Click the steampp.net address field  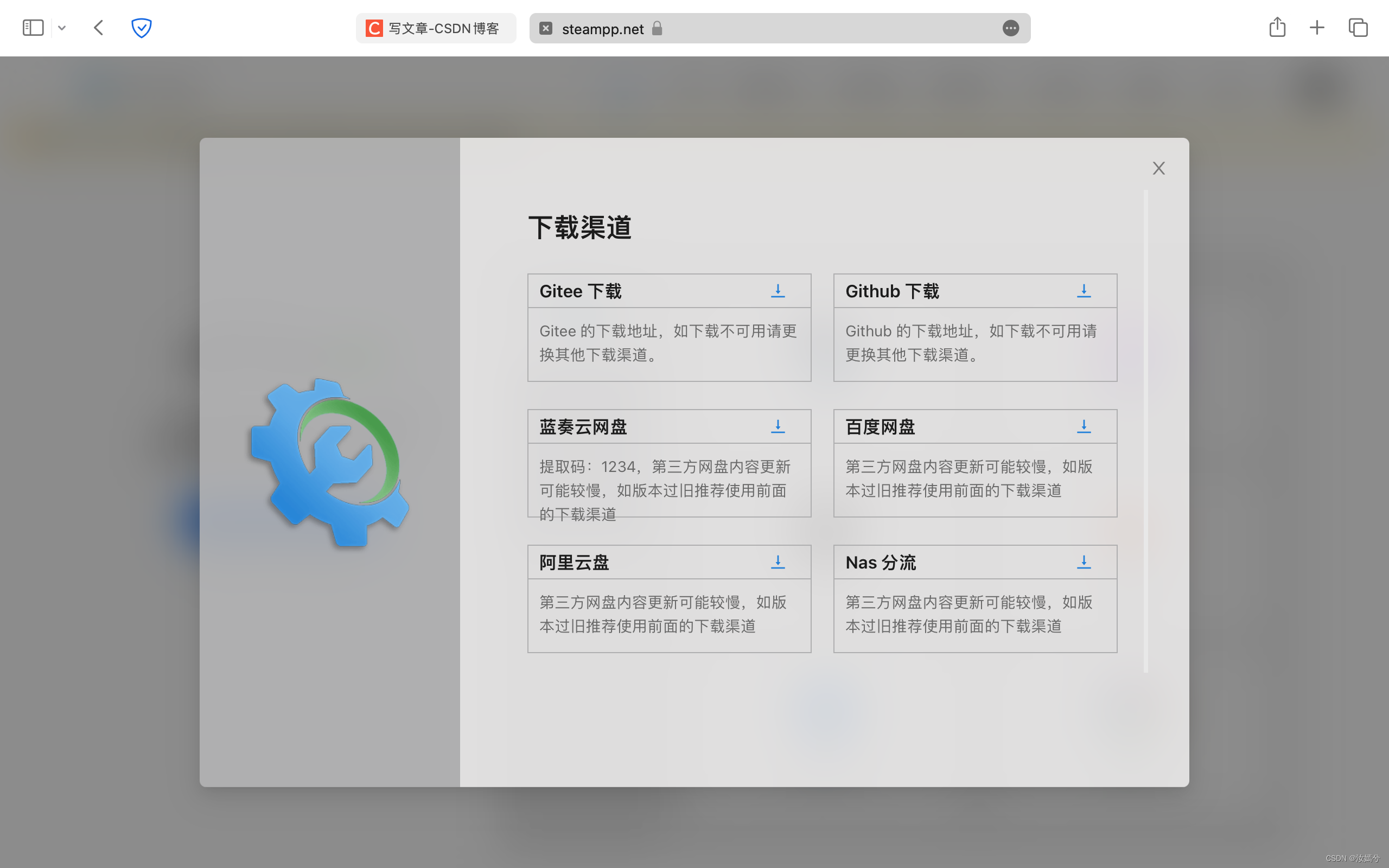coord(780,28)
